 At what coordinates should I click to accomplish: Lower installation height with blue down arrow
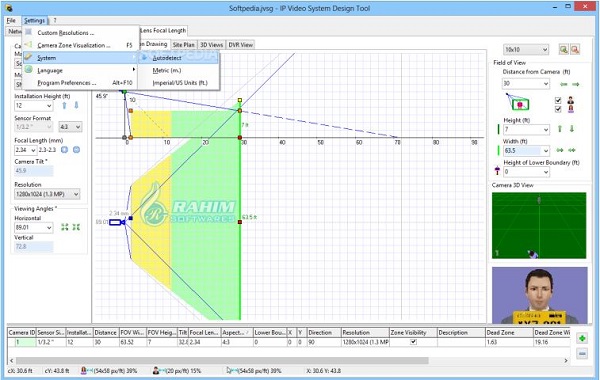click(x=76, y=105)
